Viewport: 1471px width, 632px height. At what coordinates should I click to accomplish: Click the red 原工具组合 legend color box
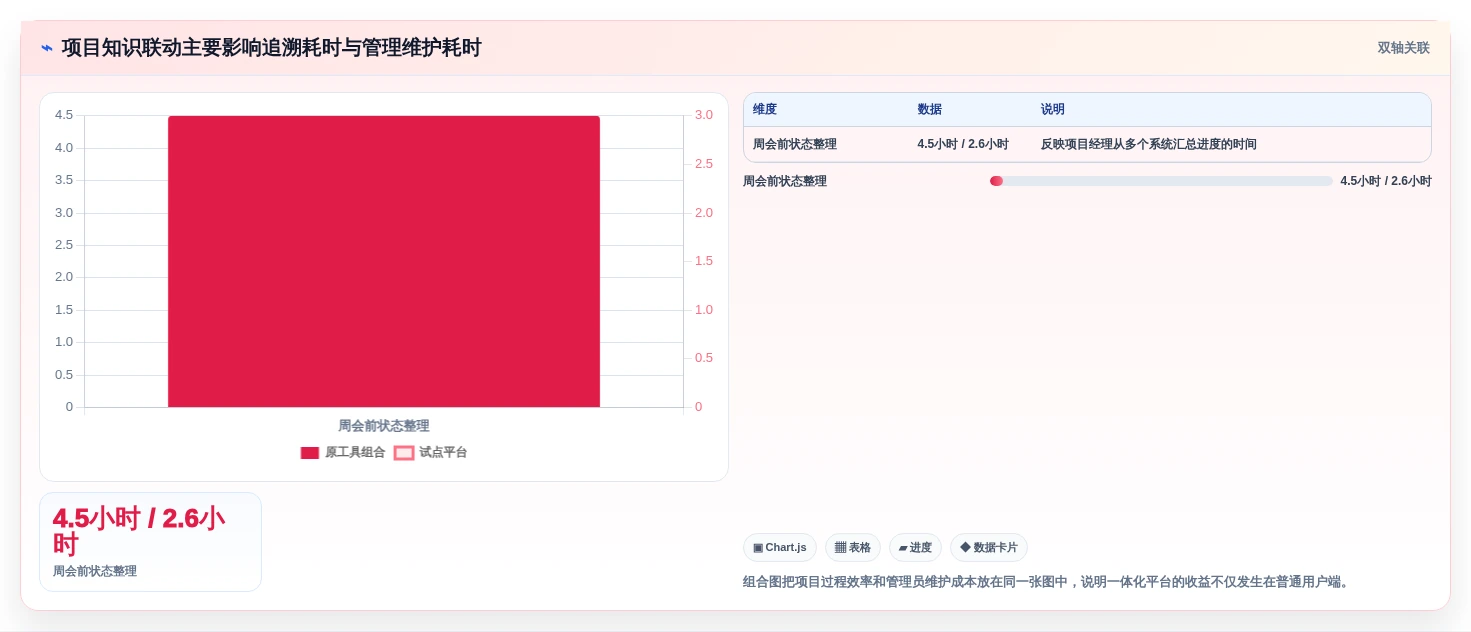[310, 453]
